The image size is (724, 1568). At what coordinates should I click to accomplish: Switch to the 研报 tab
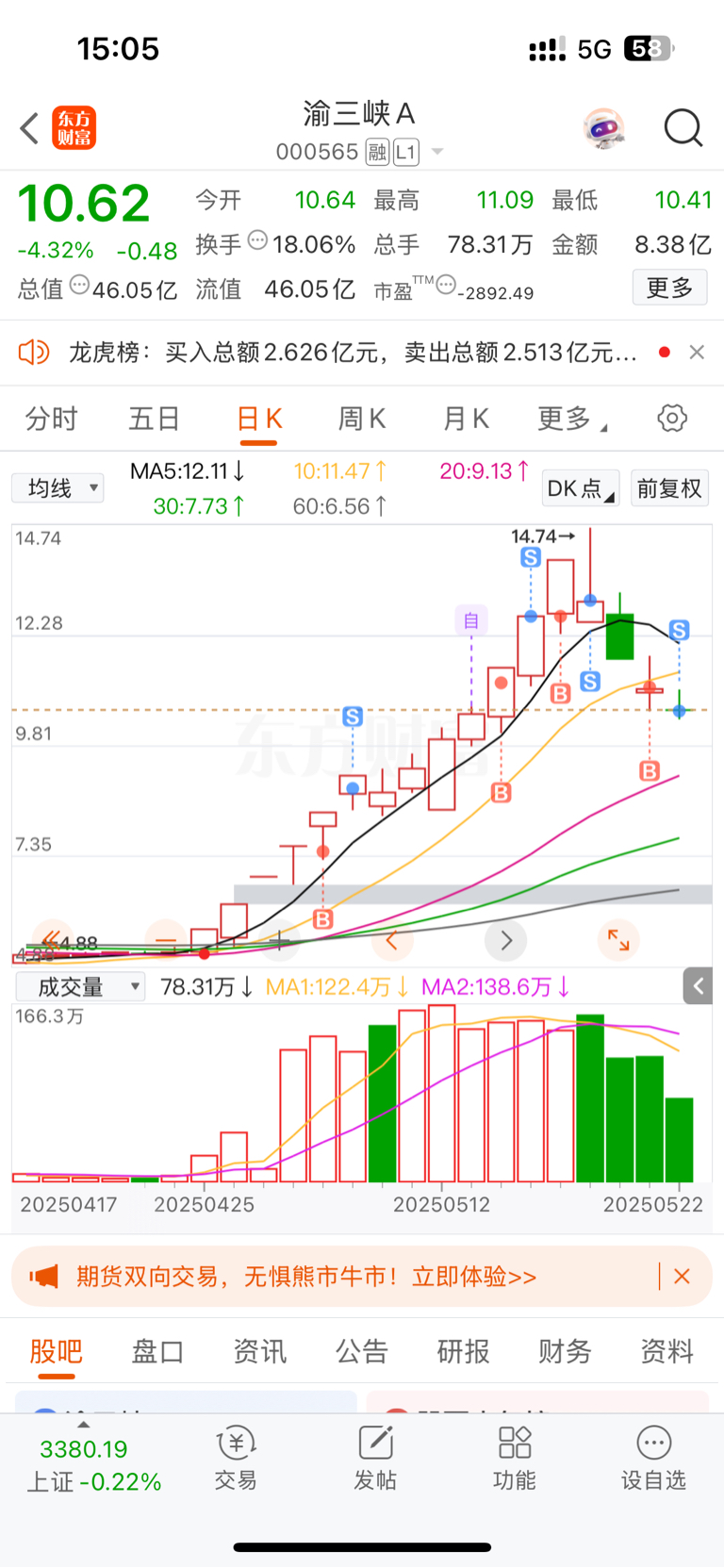click(x=463, y=1351)
